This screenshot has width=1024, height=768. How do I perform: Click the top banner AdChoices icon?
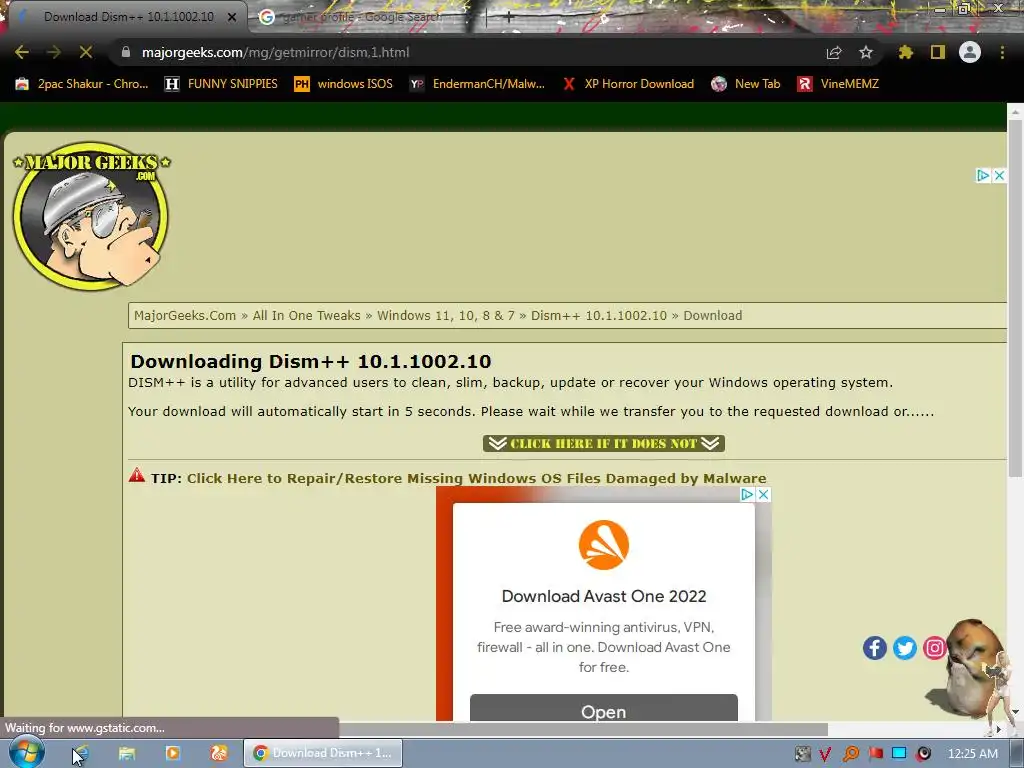pos(983,175)
